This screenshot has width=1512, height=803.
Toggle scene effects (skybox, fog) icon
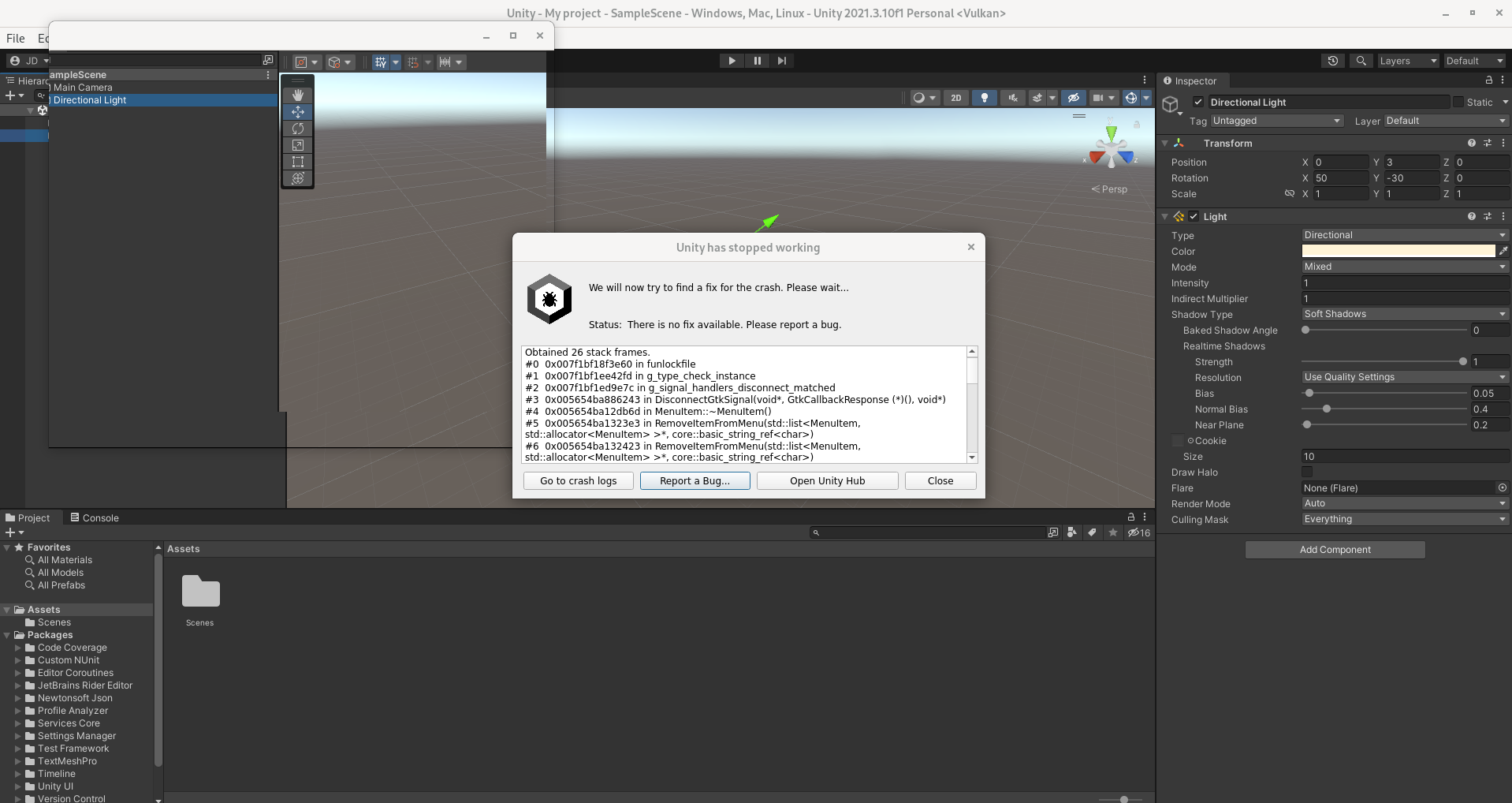tap(1037, 98)
